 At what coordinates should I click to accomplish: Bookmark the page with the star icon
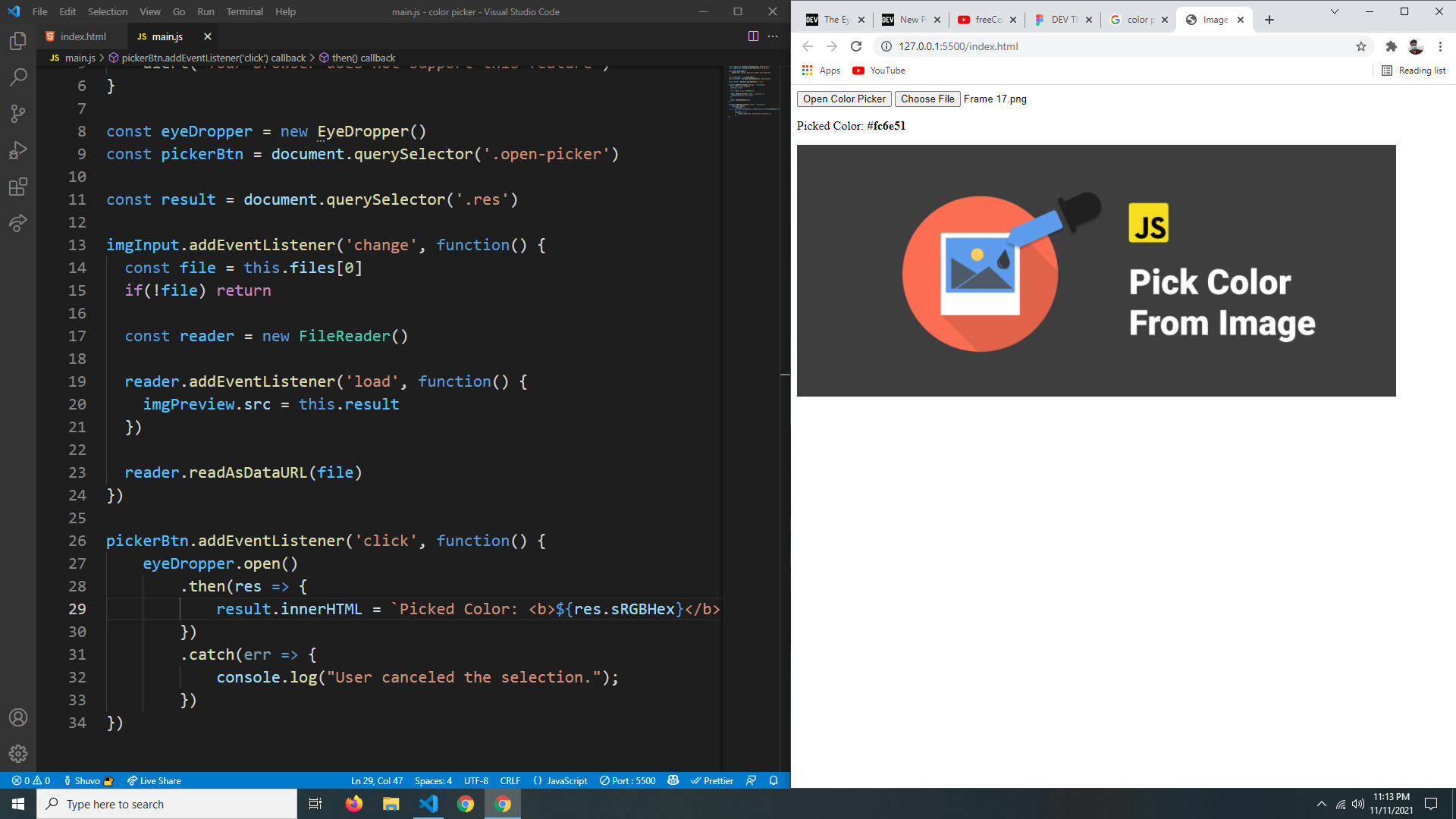pos(1361,46)
